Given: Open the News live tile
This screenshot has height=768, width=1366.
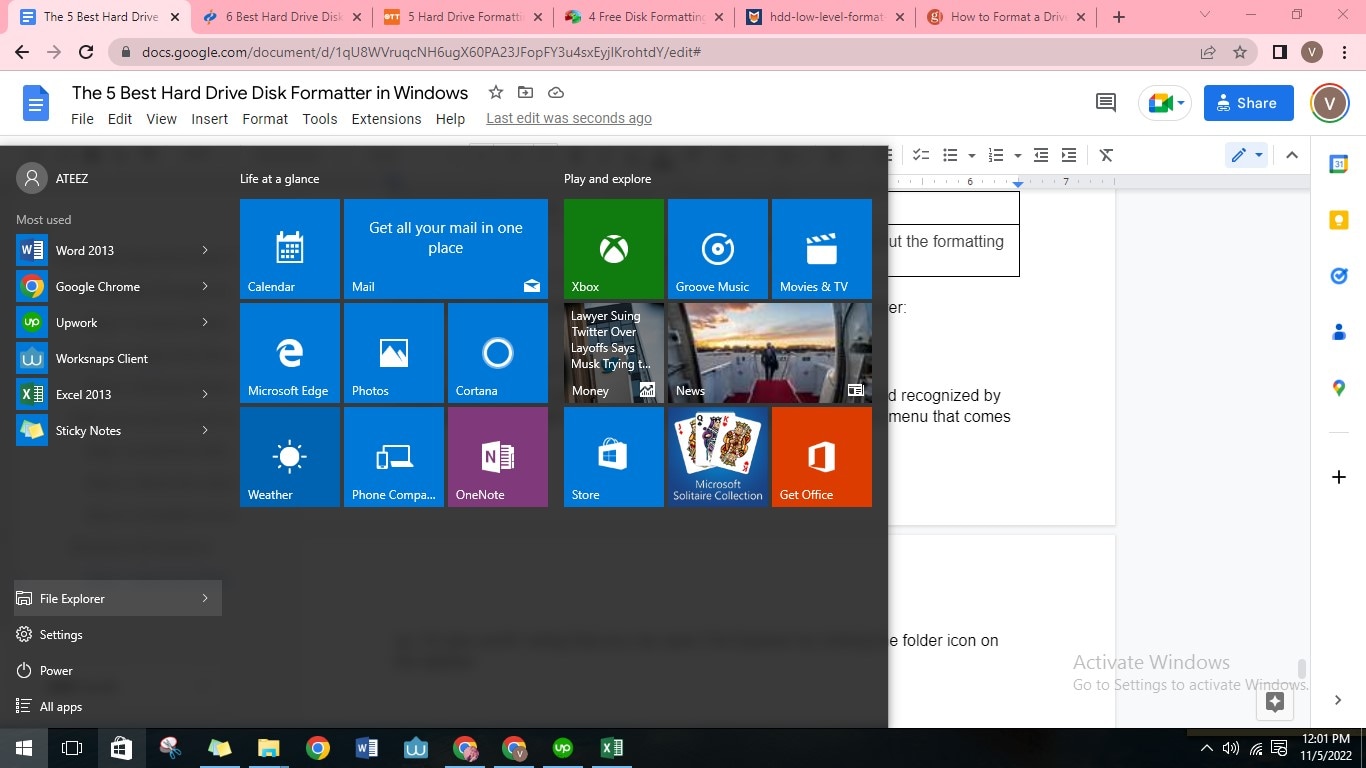Looking at the screenshot, I should click(x=770, y=353).
